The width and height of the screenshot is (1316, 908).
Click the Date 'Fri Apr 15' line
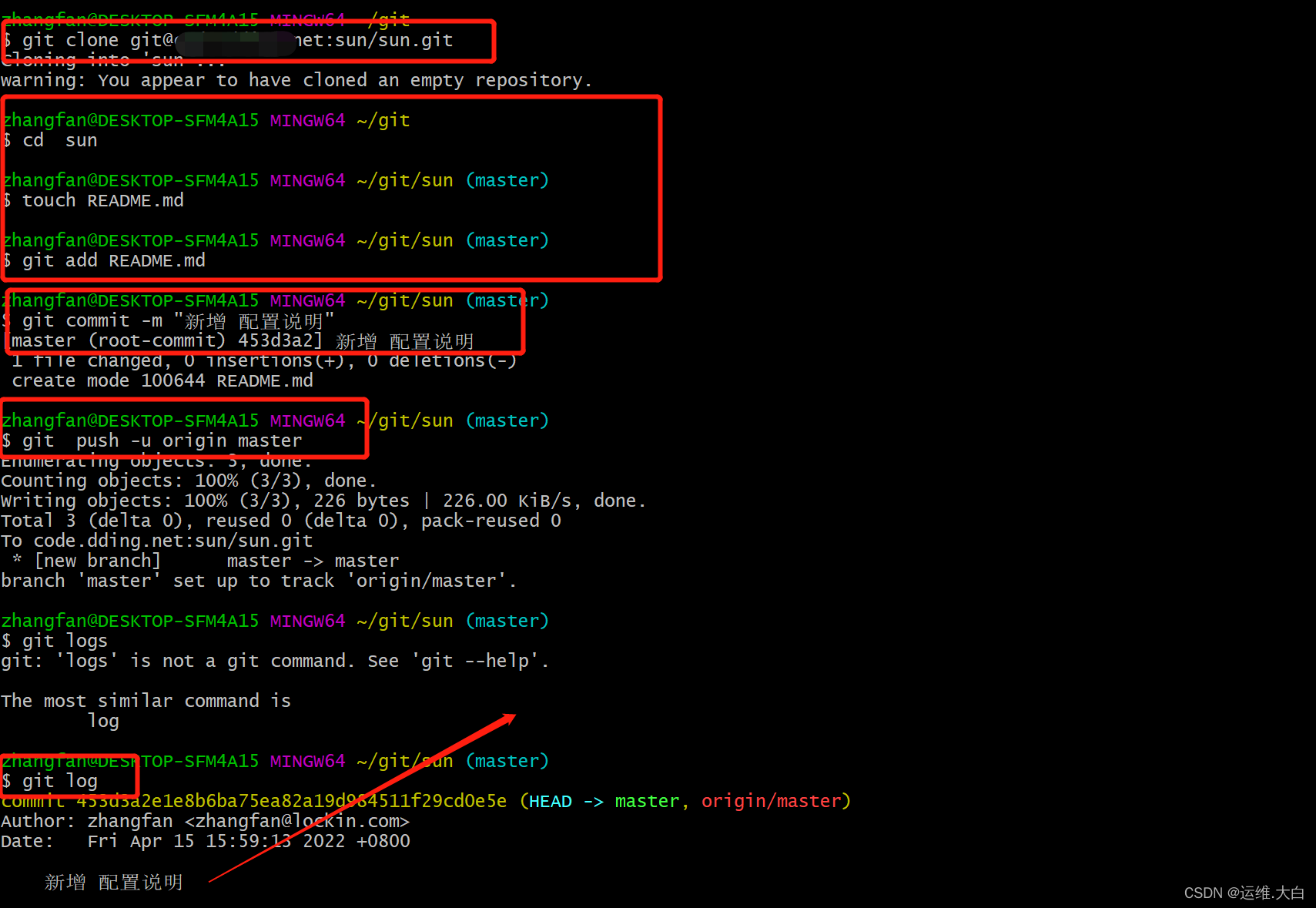tap(206, 841)
